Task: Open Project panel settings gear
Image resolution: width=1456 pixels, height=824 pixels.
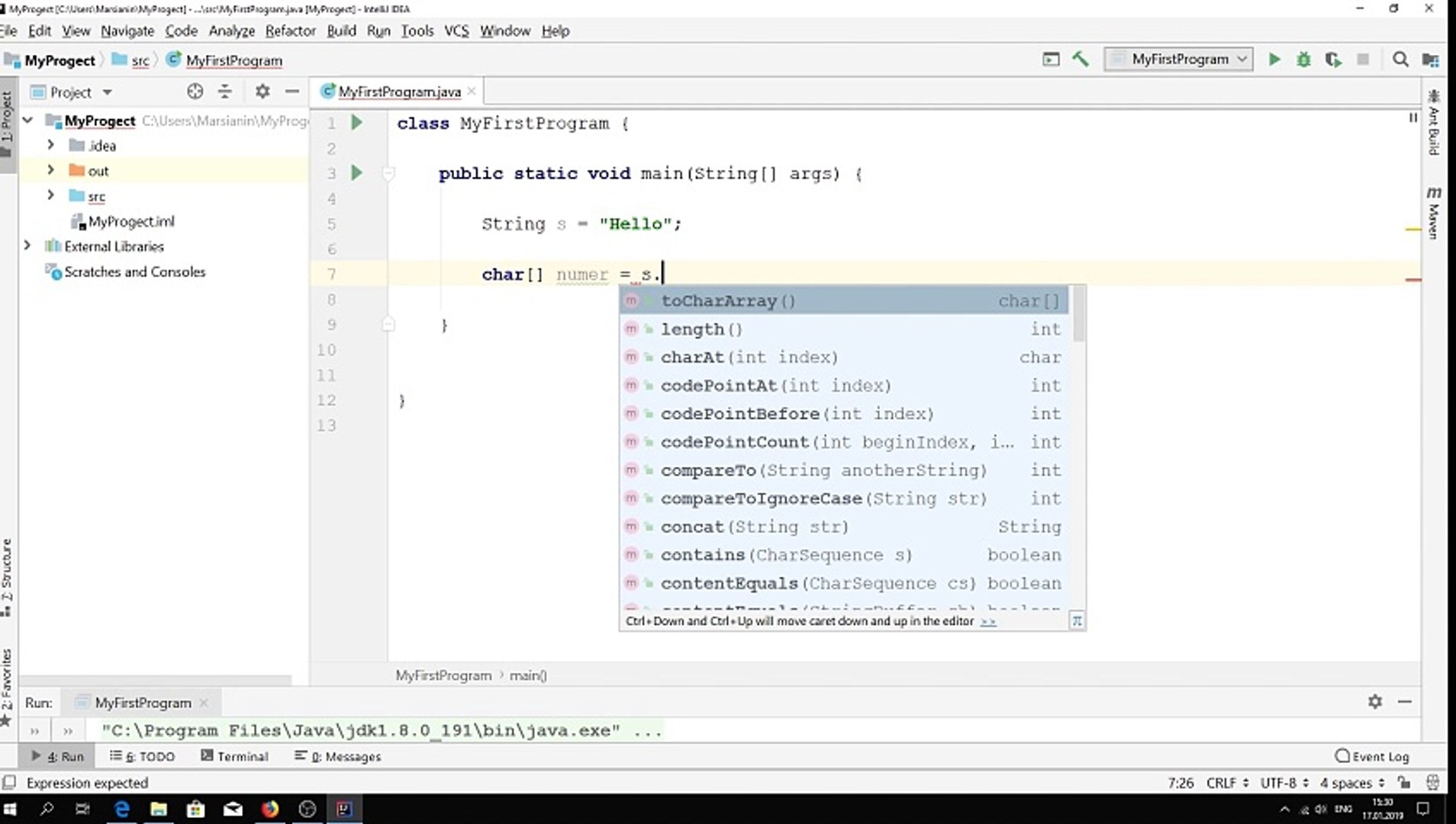Action: coord(263,92)
